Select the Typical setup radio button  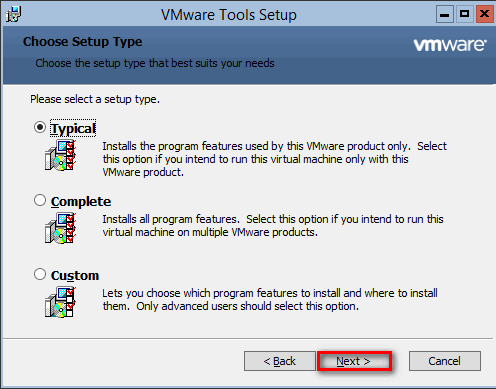40,127
